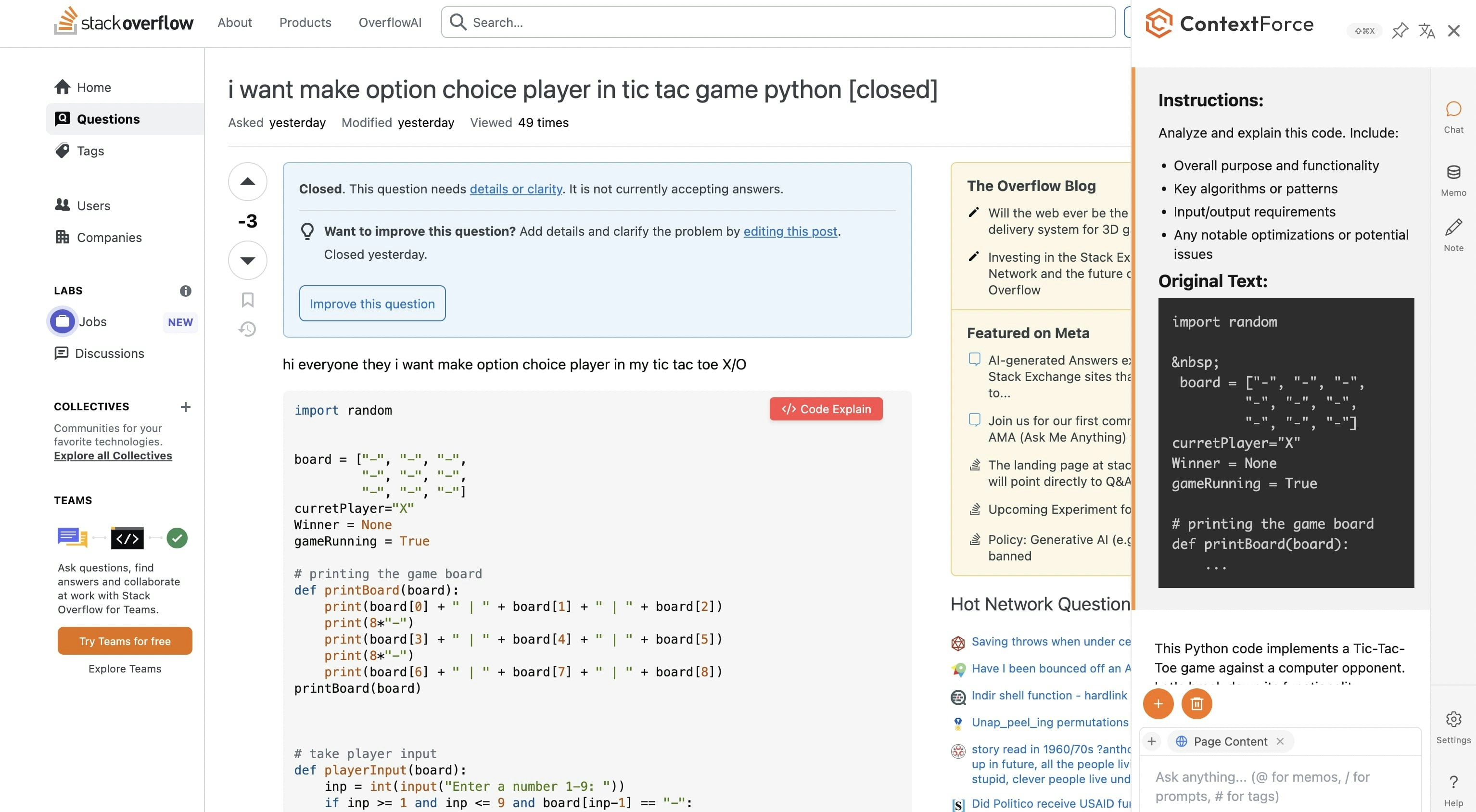Upvote the tic tac toe question
This screenshot has height=812, width=1476.
pyautogui.click(x=248, y=182)
